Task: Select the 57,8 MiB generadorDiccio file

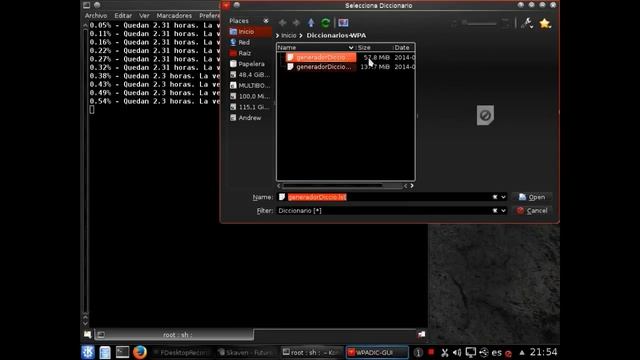Action: [x=321, y=58]
